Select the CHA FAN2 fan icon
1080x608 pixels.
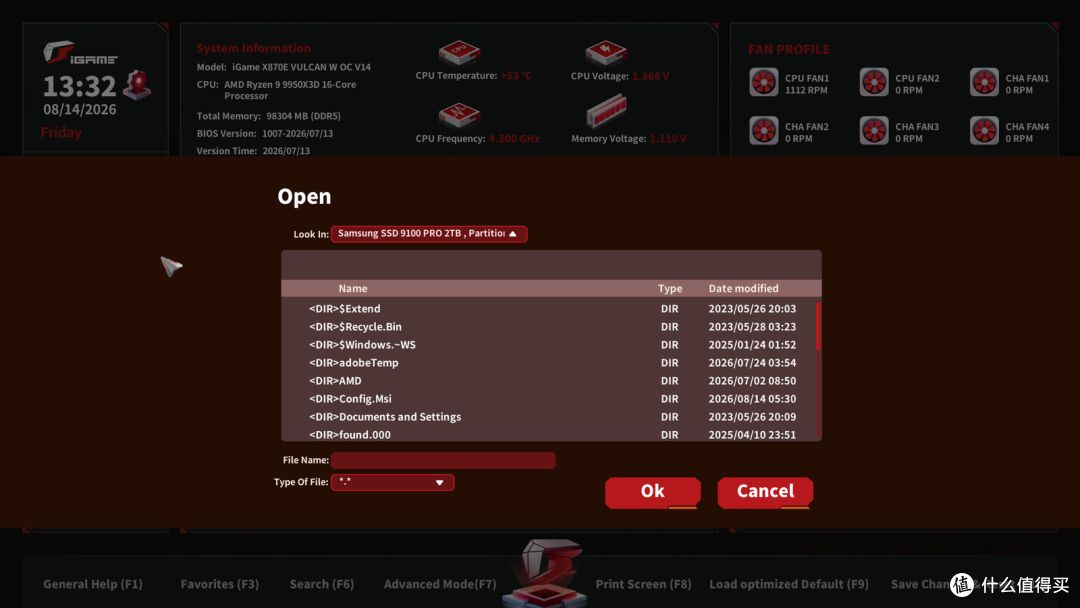click(764, 131)
